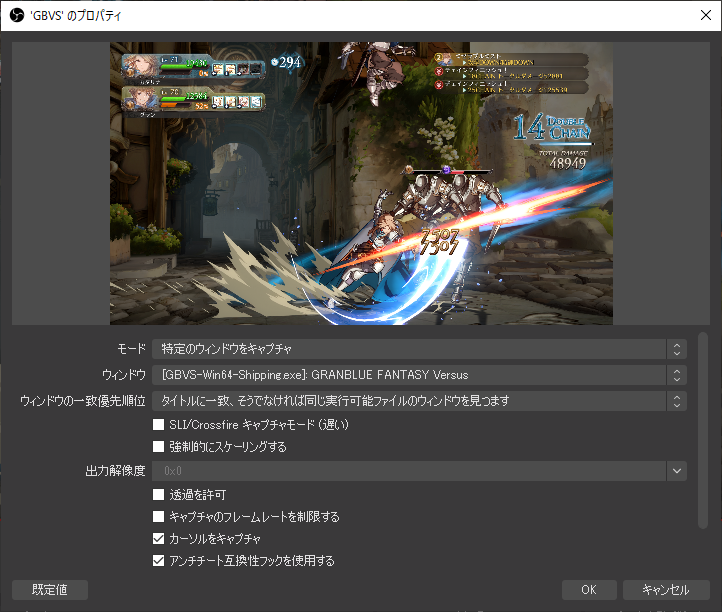The width and height of the screenshot is (722, 612).
Task: Open the ウィンドウの一致優先順位 dropdown
Action: (x=419, y=401)
